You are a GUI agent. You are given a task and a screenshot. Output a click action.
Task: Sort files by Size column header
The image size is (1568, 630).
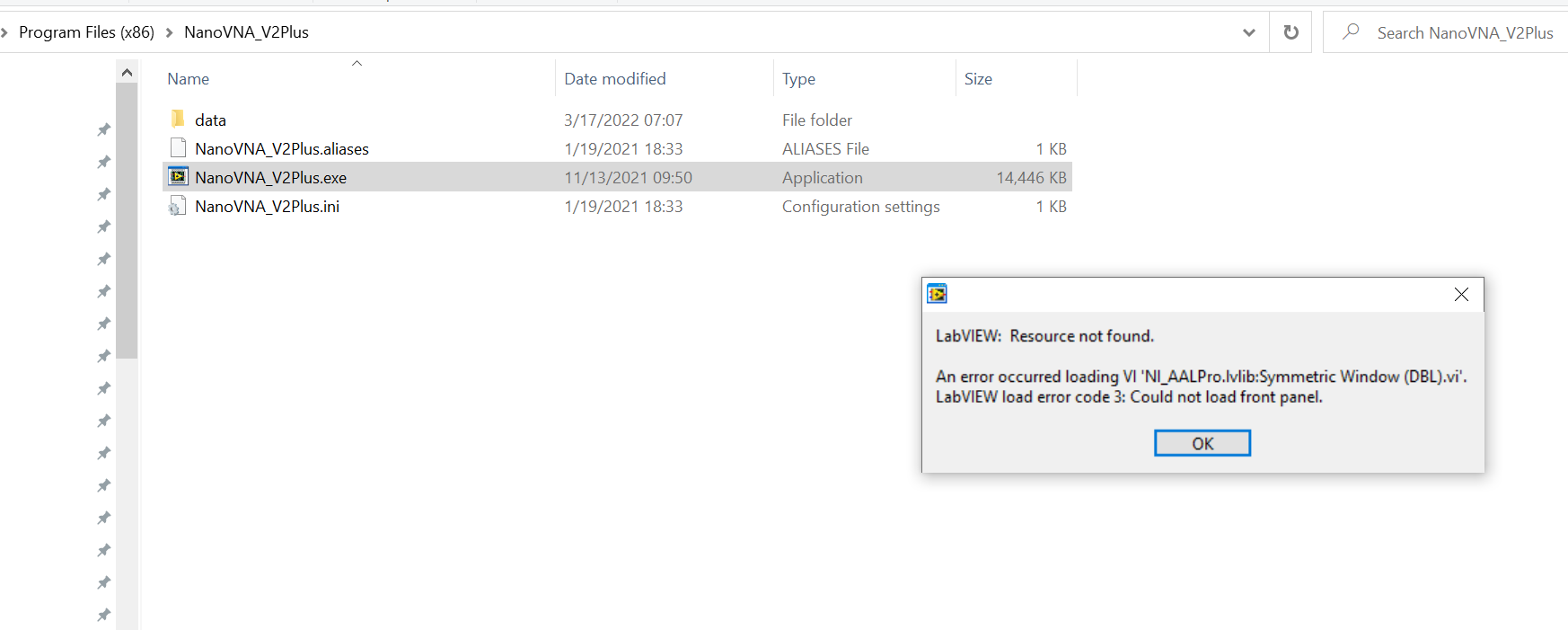click(978, 79)
